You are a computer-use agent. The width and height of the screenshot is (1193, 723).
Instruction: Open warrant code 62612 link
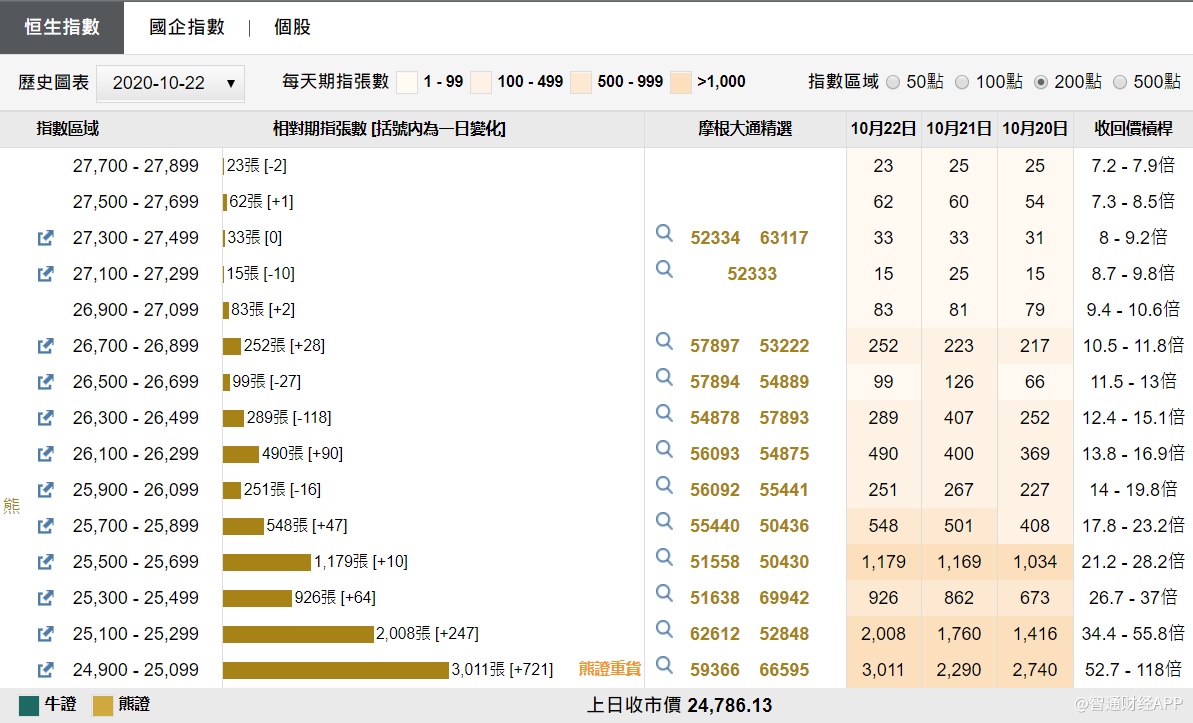tap(715, 634)
